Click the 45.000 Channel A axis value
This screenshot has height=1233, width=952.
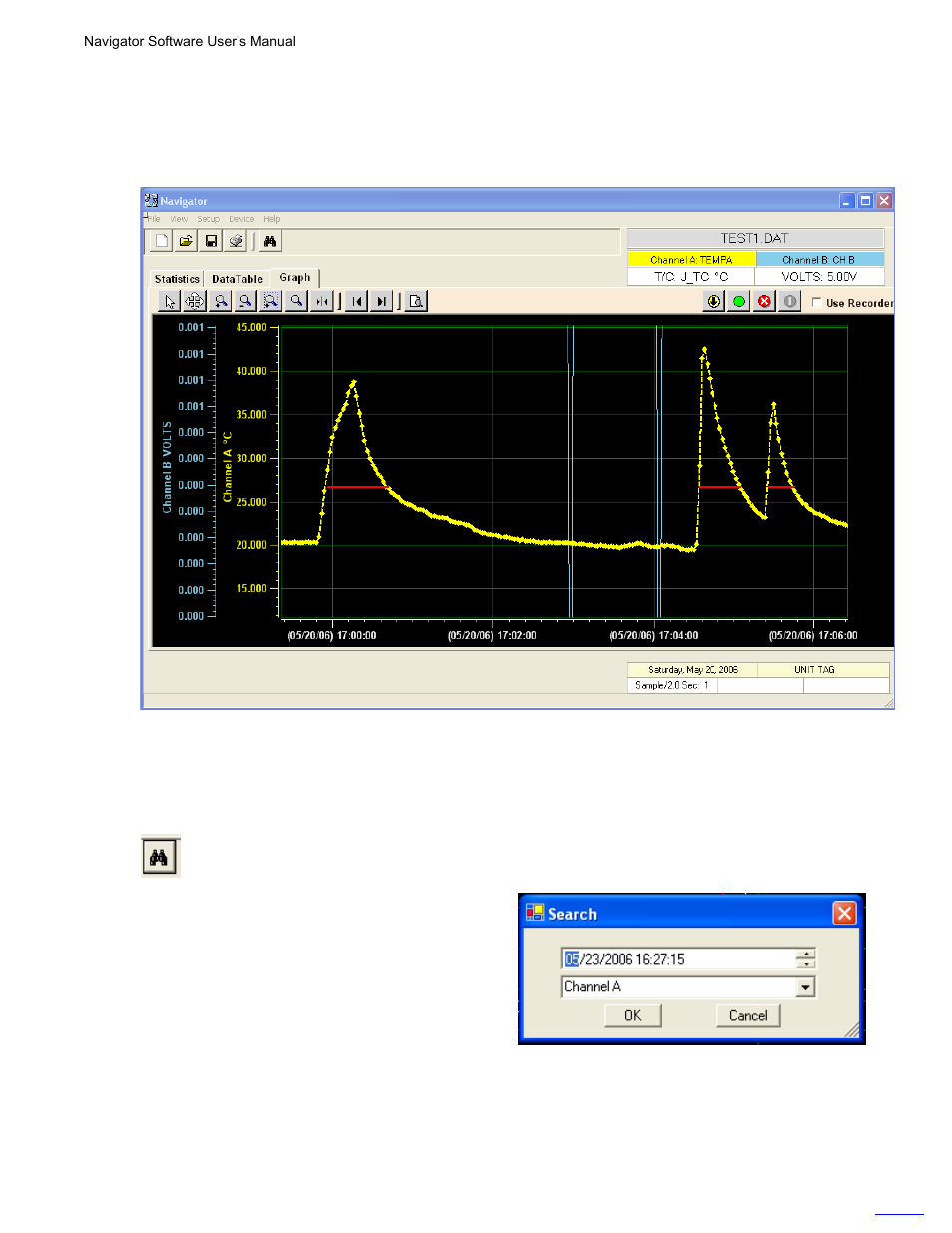point(251,327)
